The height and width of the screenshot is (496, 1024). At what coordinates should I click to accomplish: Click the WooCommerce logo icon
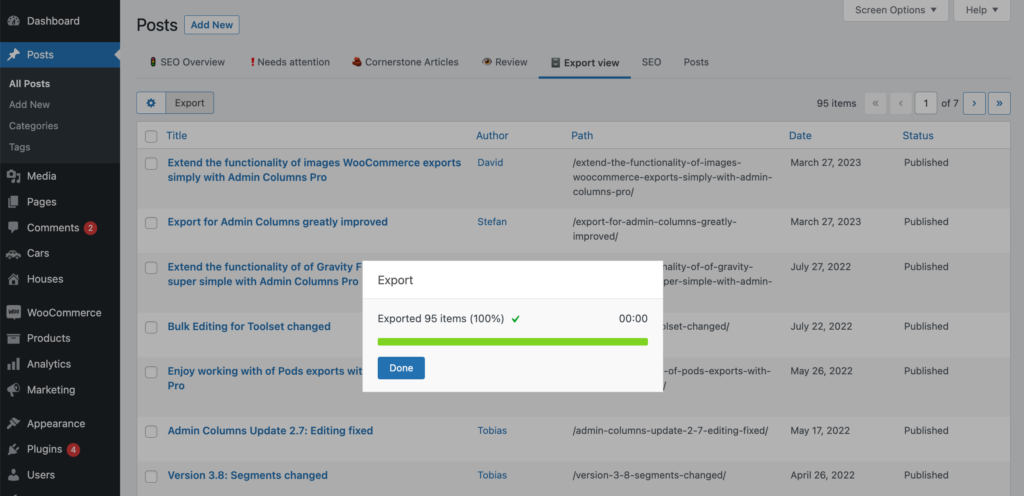pos(13,313)
